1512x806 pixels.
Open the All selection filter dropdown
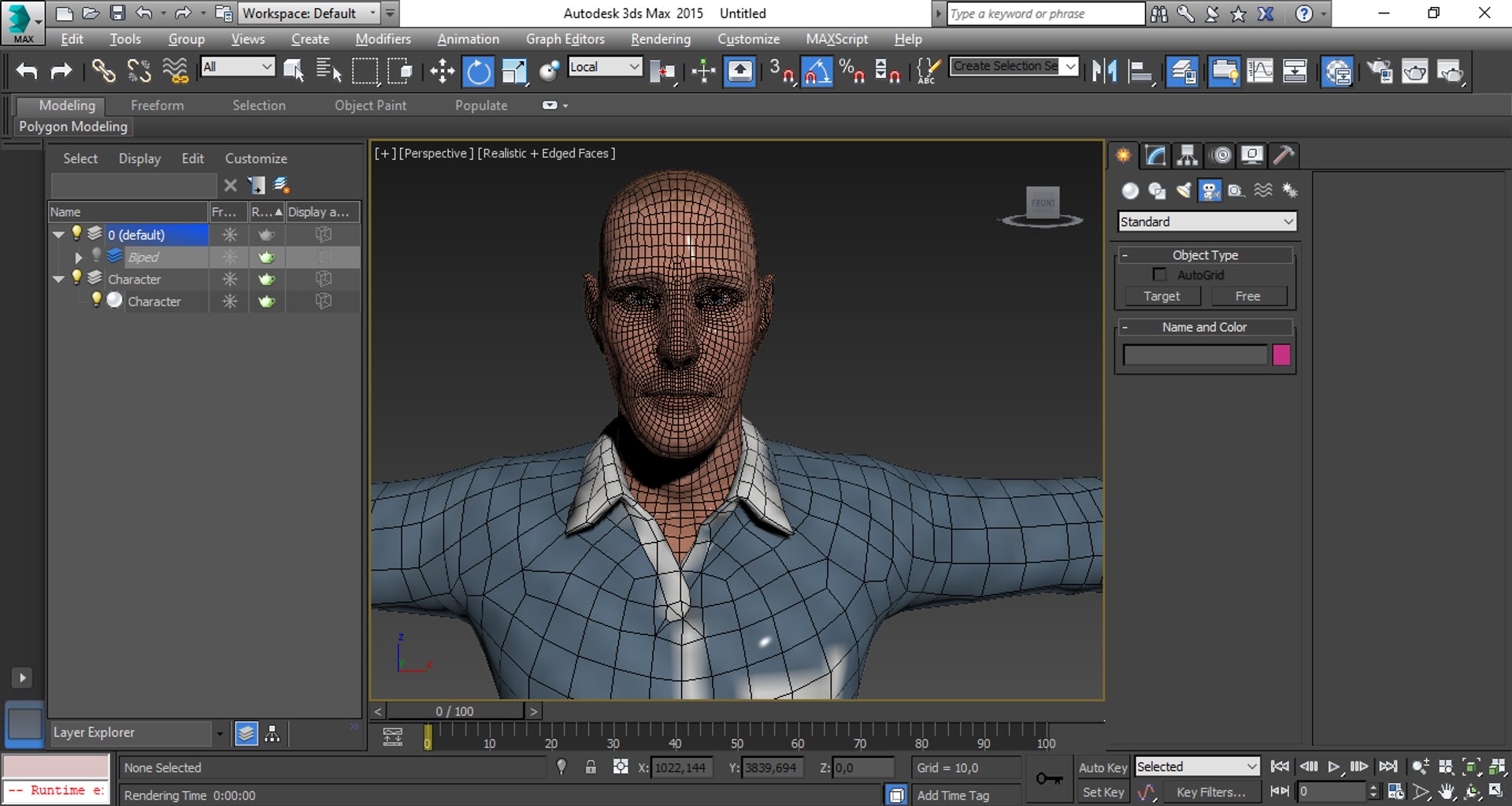coord(237,67)
